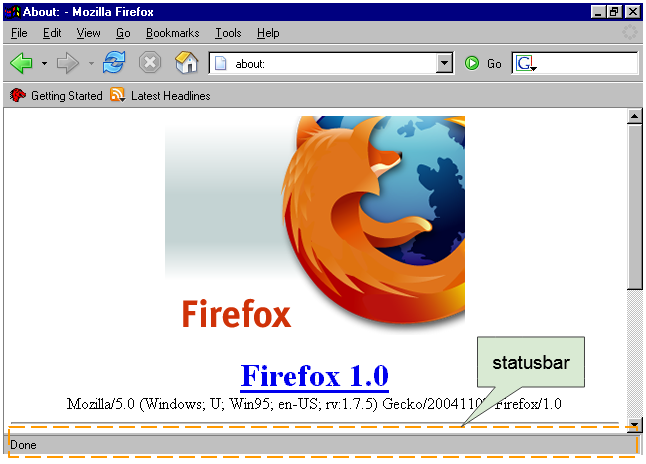This screenshot has width=646, height=464.
Task: Click the vertical scrollbar thumb
Action: [x=634, y=207]
